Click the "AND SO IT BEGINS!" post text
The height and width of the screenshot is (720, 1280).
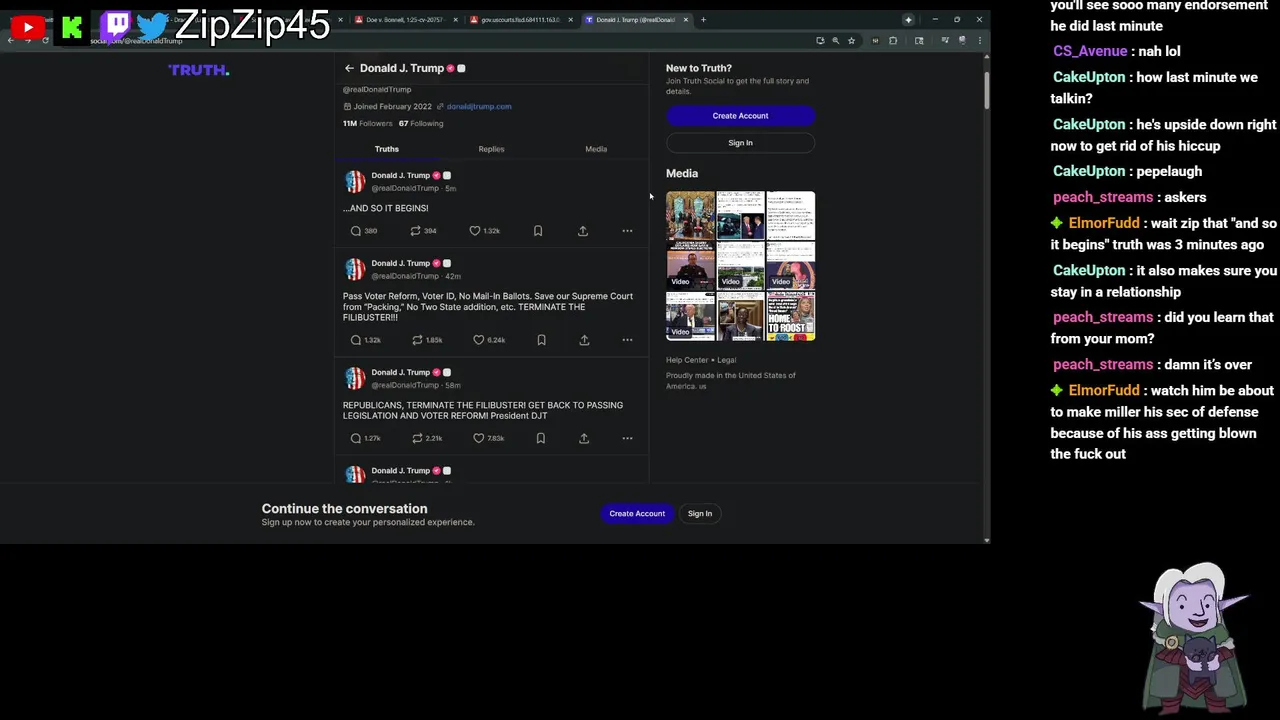click(x=386, y=208)
